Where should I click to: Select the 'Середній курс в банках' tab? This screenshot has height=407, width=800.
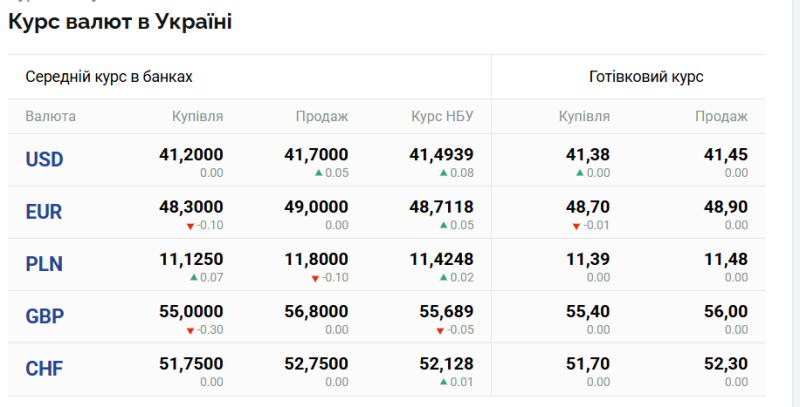tap(109, 77)
